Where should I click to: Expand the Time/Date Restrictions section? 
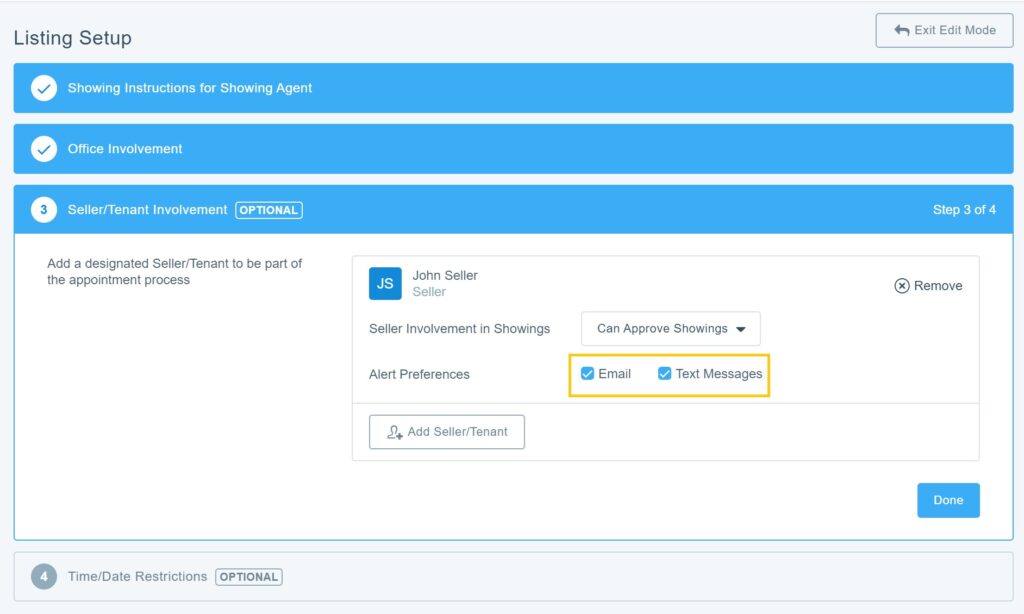click(137, 577)
